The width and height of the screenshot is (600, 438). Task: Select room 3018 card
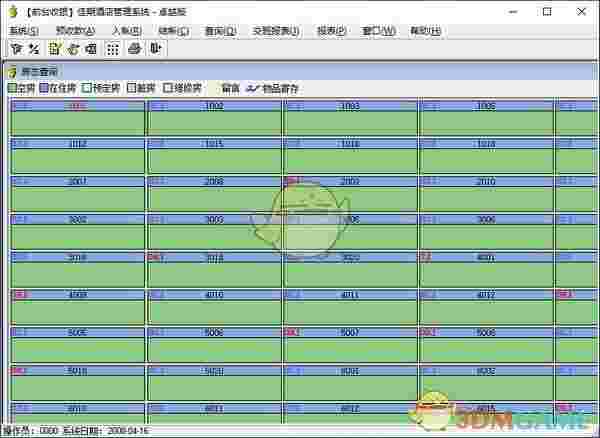(214, 269)
